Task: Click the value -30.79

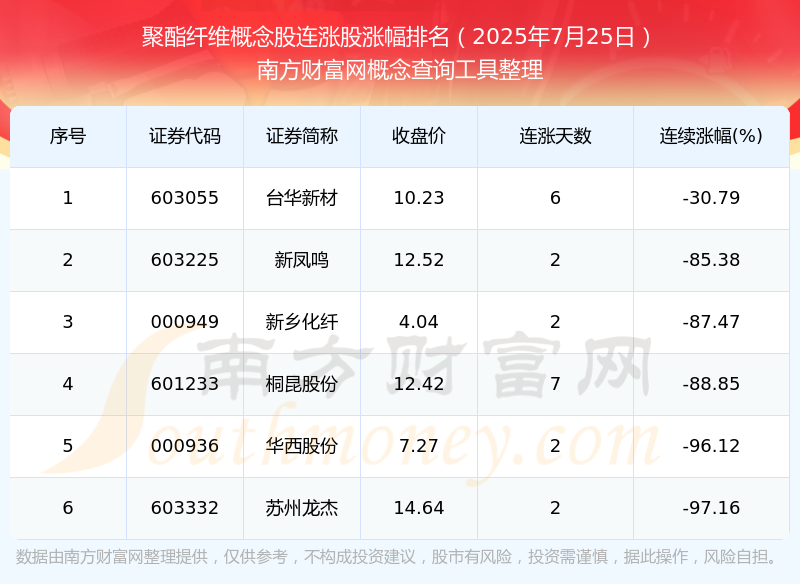Action: (x=711, y=198)
